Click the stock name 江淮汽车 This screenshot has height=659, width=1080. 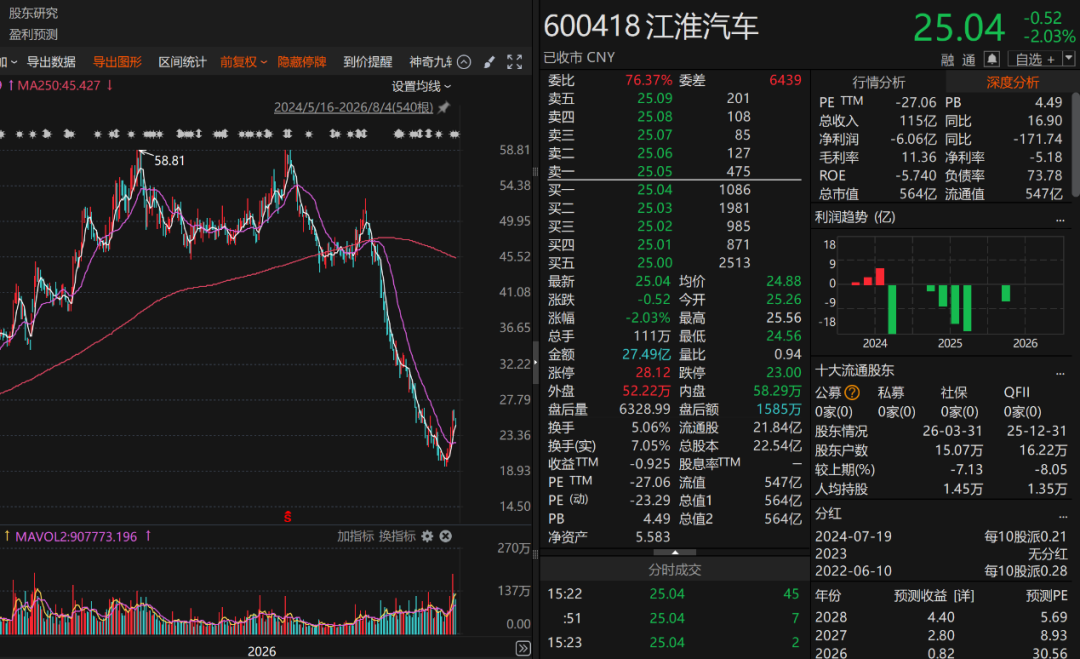click(703, 26)
